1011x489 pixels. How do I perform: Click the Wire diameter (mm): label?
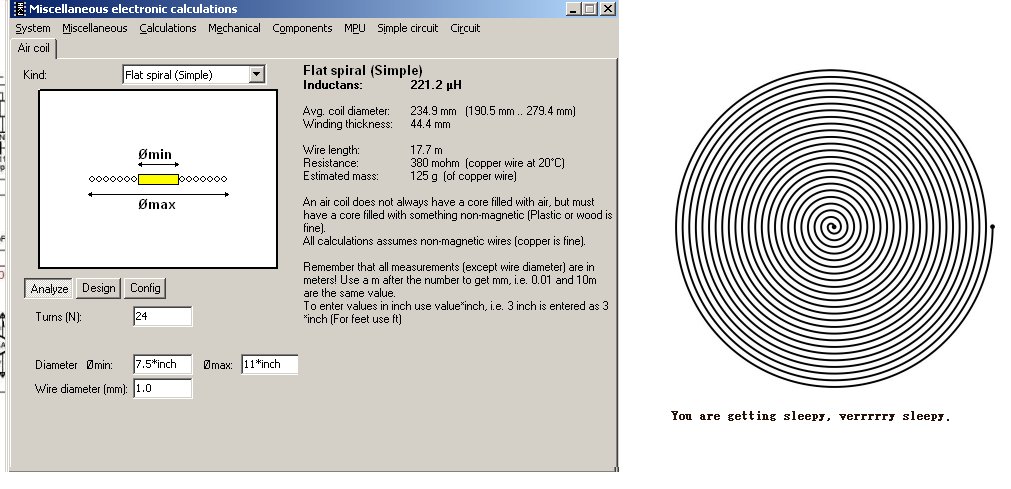(x=81, y=389)
